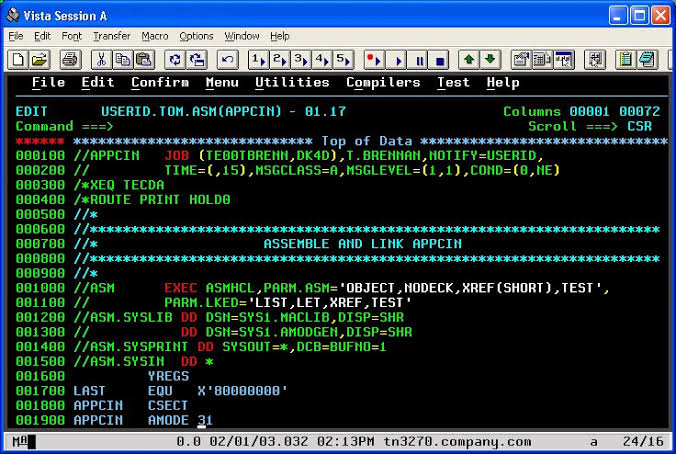Click the green down arrow icon
676x454 pixels.
coord(490,59)
